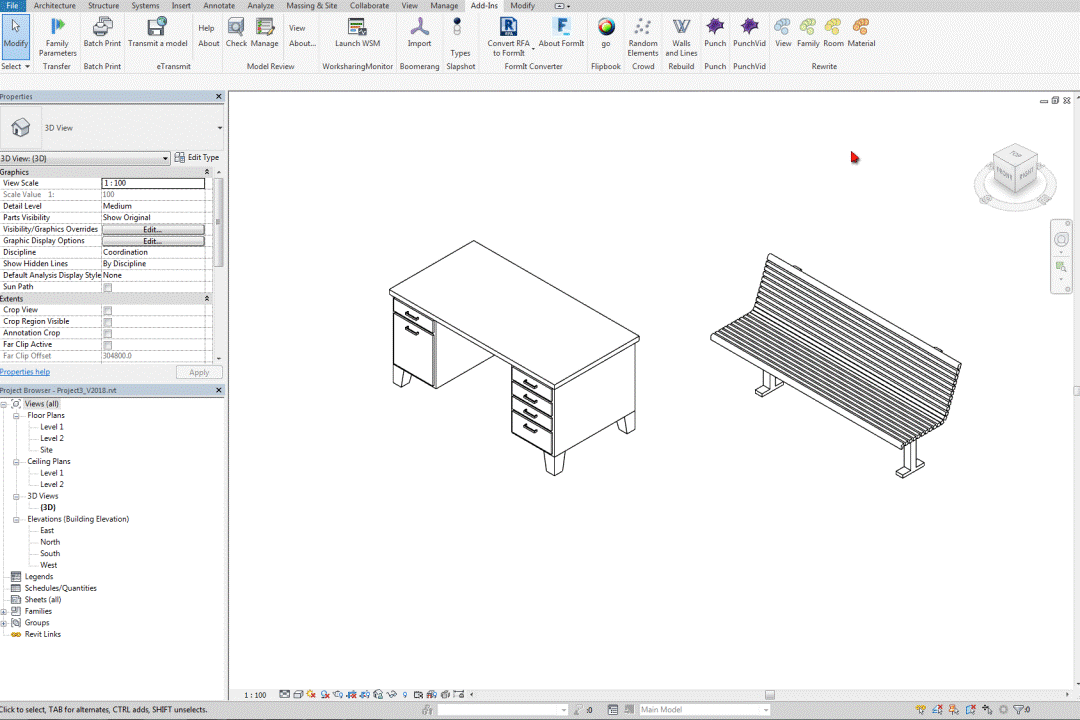
Task: Open the Manage ribbon tab
Action: point(444,6)
